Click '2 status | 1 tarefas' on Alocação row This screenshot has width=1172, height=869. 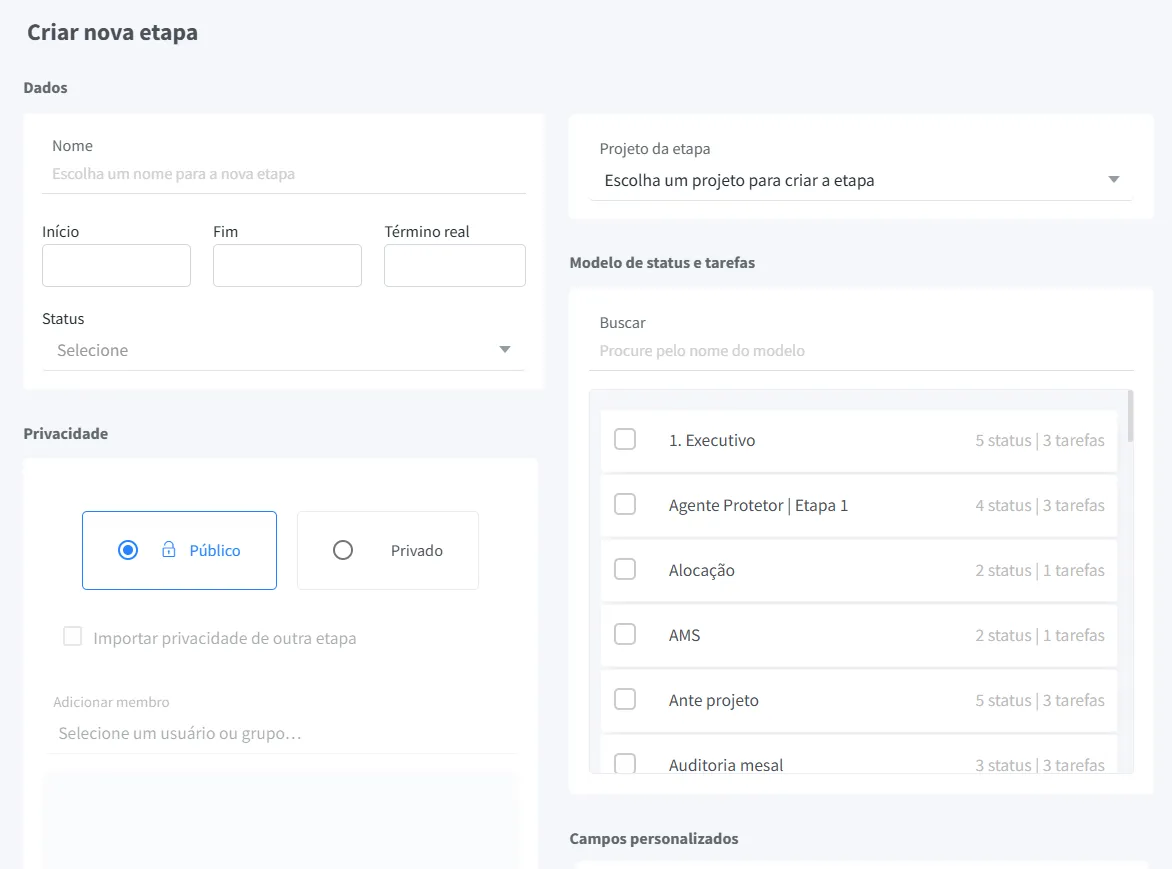(1040, 571)
